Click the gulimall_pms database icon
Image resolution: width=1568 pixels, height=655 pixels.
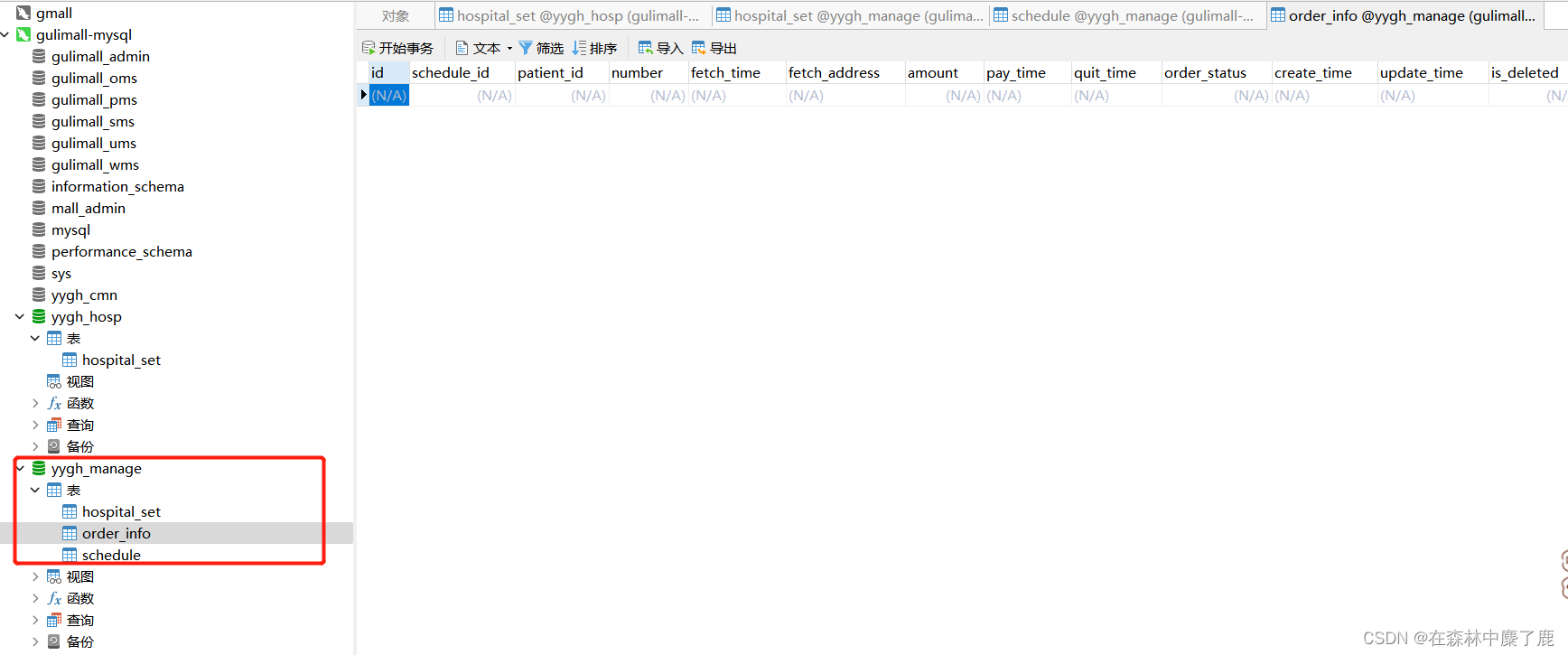(x=39, y=99)
